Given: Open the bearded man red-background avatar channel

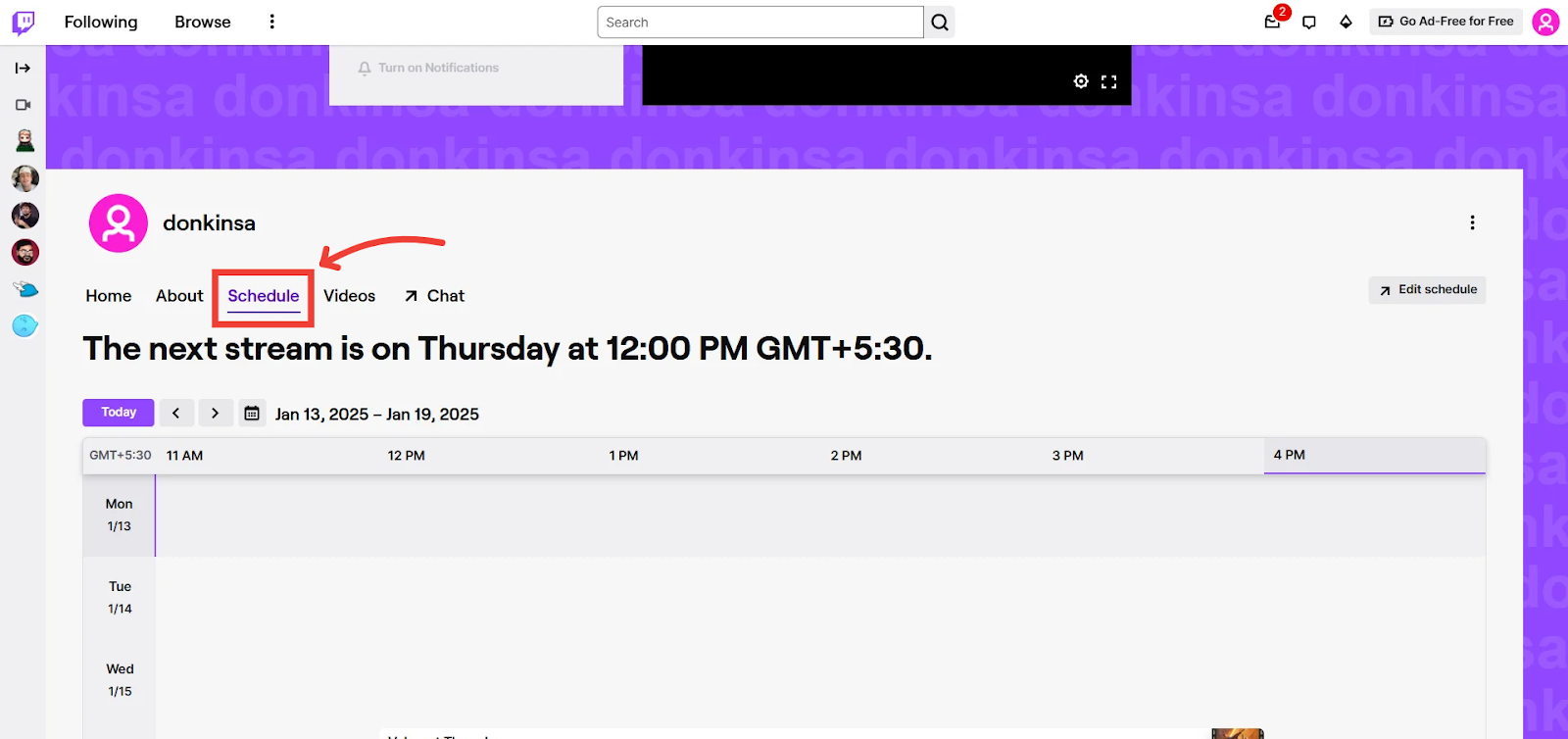Looking at the screenshot, I should click(25, 253).
